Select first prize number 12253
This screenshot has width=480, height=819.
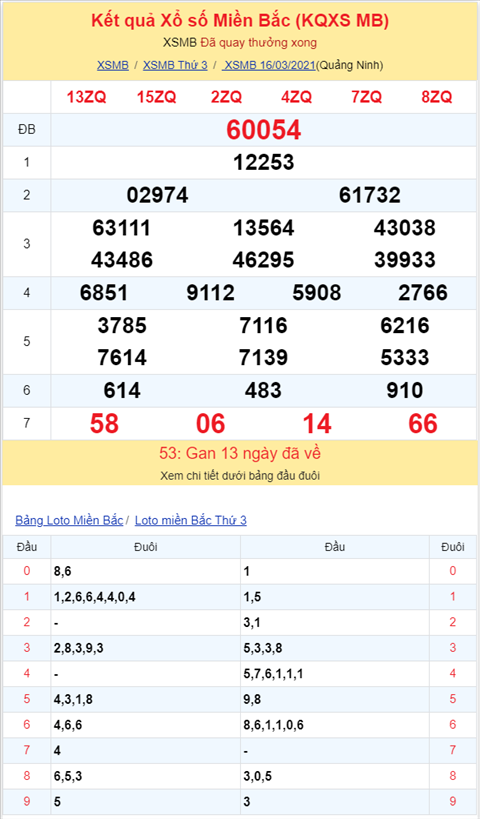point(264,162)
